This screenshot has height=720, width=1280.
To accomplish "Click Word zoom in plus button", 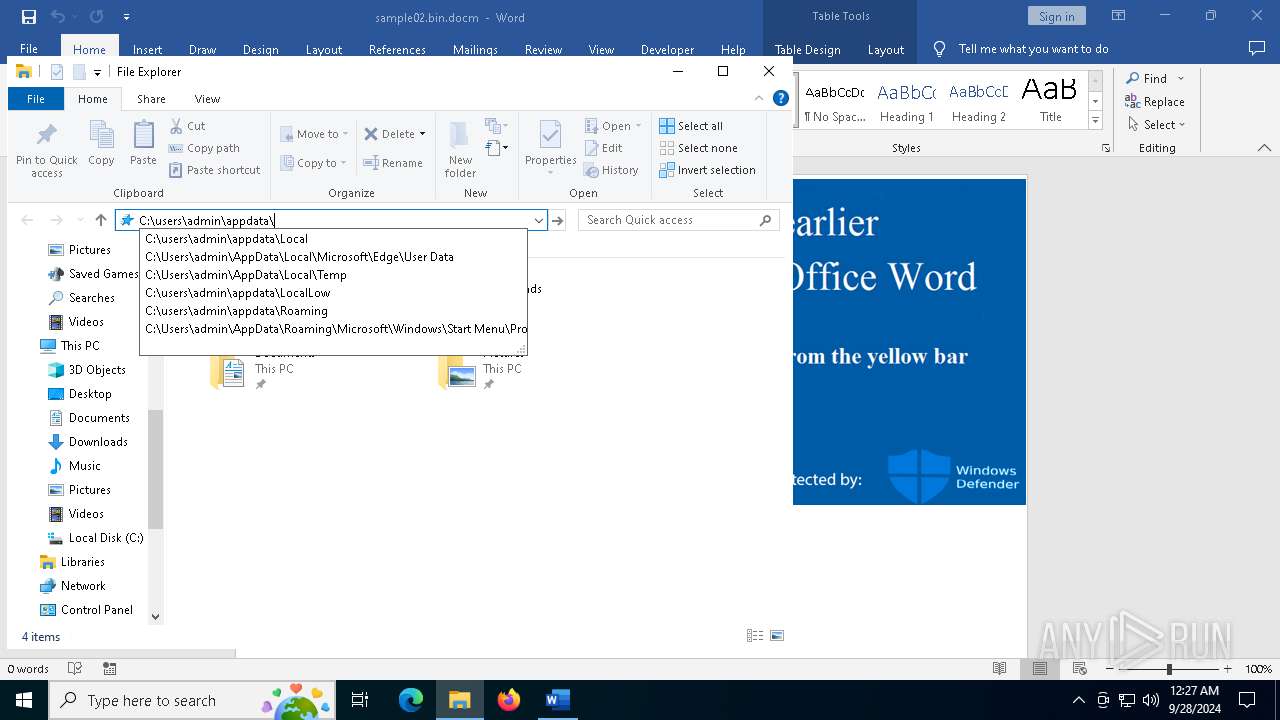I will (x=1227, y=669).
